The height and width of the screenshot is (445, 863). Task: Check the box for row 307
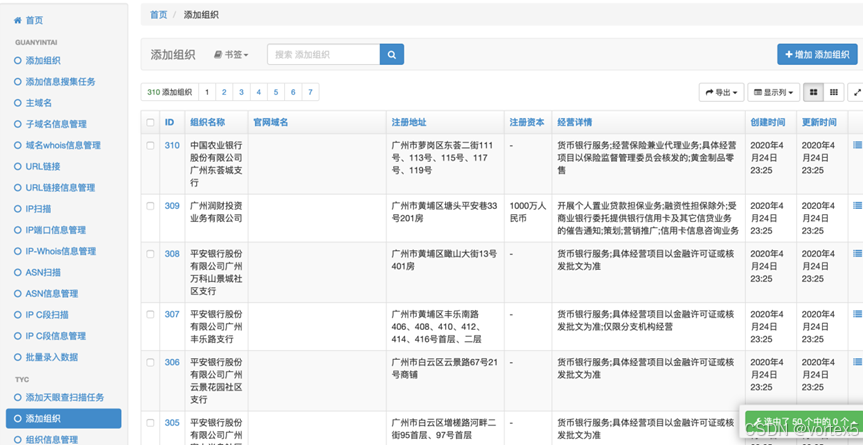coord(150,314)
